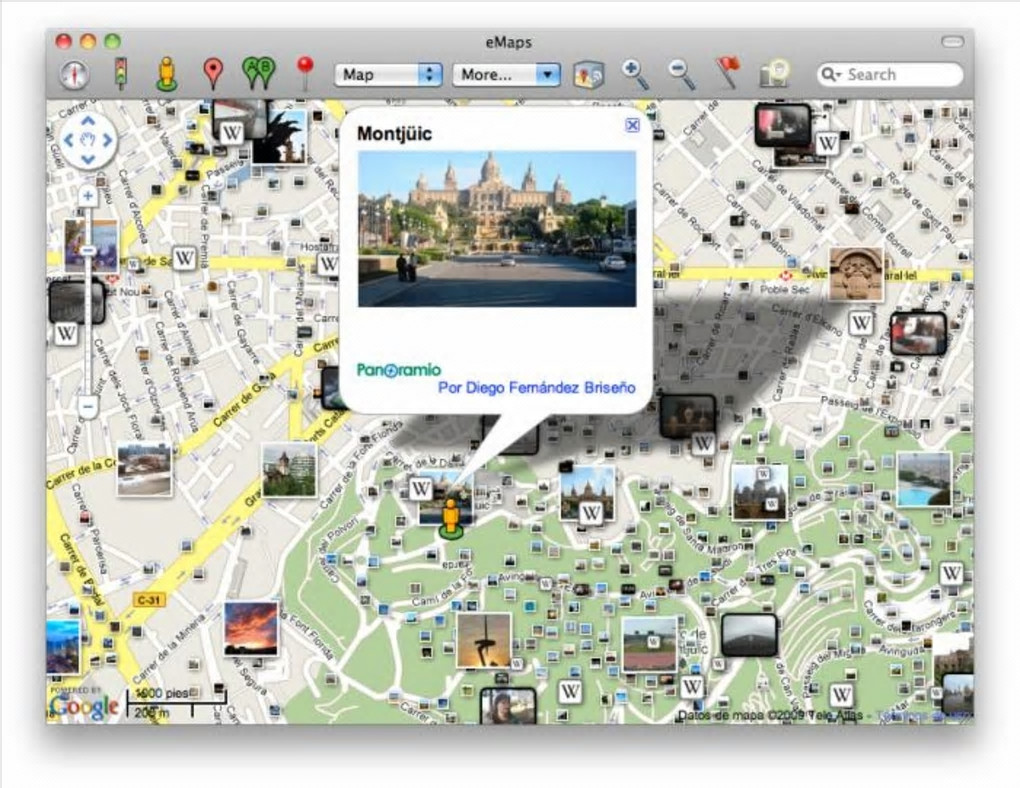Image resolution: width=1020 pixels, height=788 pixels.
Task: Pan the map right with arrow
Action: click(108, 140)
